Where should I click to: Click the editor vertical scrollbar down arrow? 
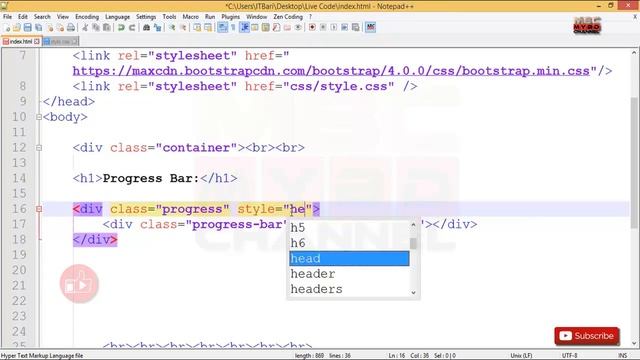coord(634,344)
